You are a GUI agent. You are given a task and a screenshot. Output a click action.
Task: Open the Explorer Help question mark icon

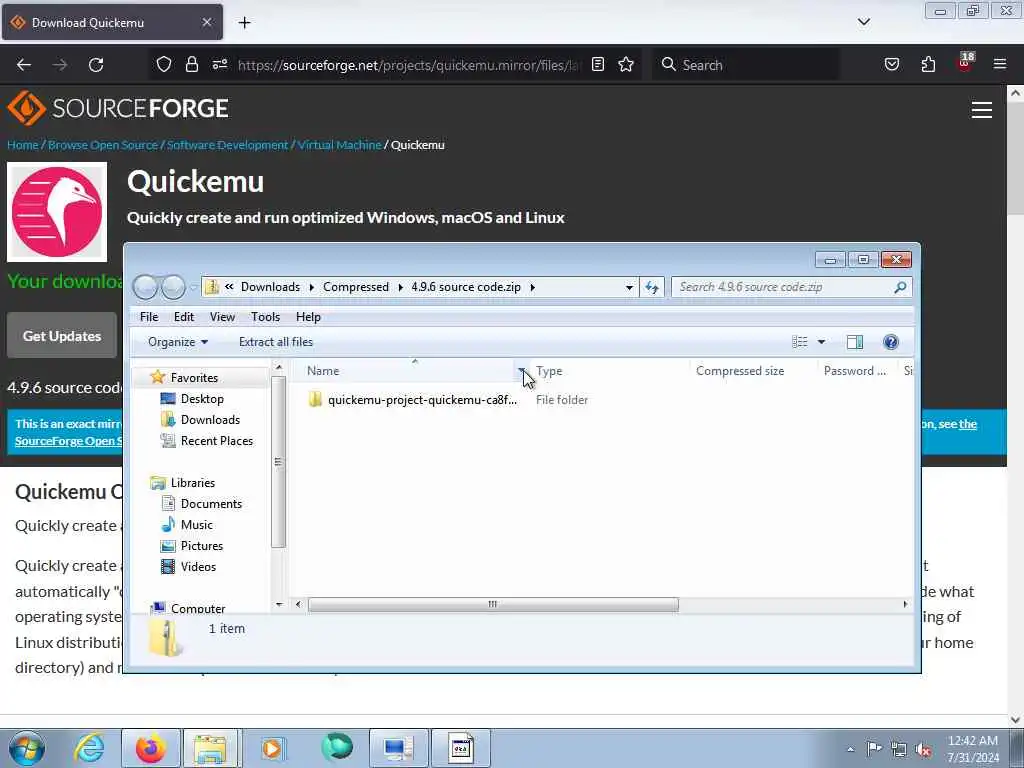tap(891, 342)
